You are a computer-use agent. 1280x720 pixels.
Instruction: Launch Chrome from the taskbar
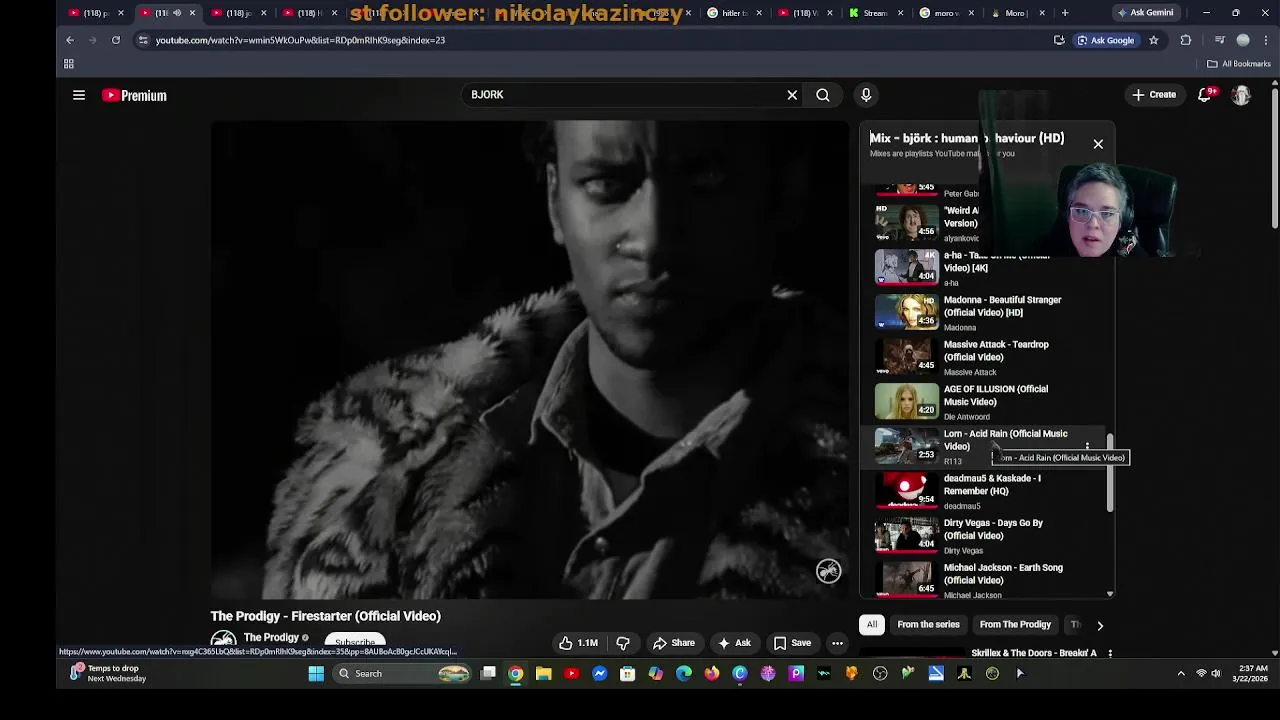[516, 674]
